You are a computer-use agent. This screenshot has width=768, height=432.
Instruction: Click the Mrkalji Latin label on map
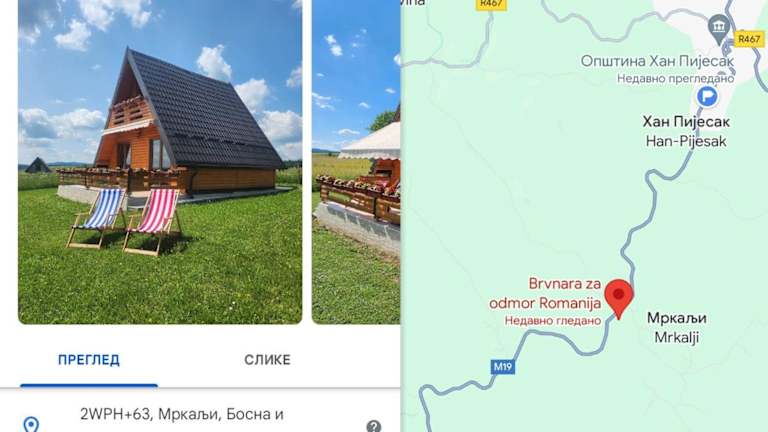(676, 337)
